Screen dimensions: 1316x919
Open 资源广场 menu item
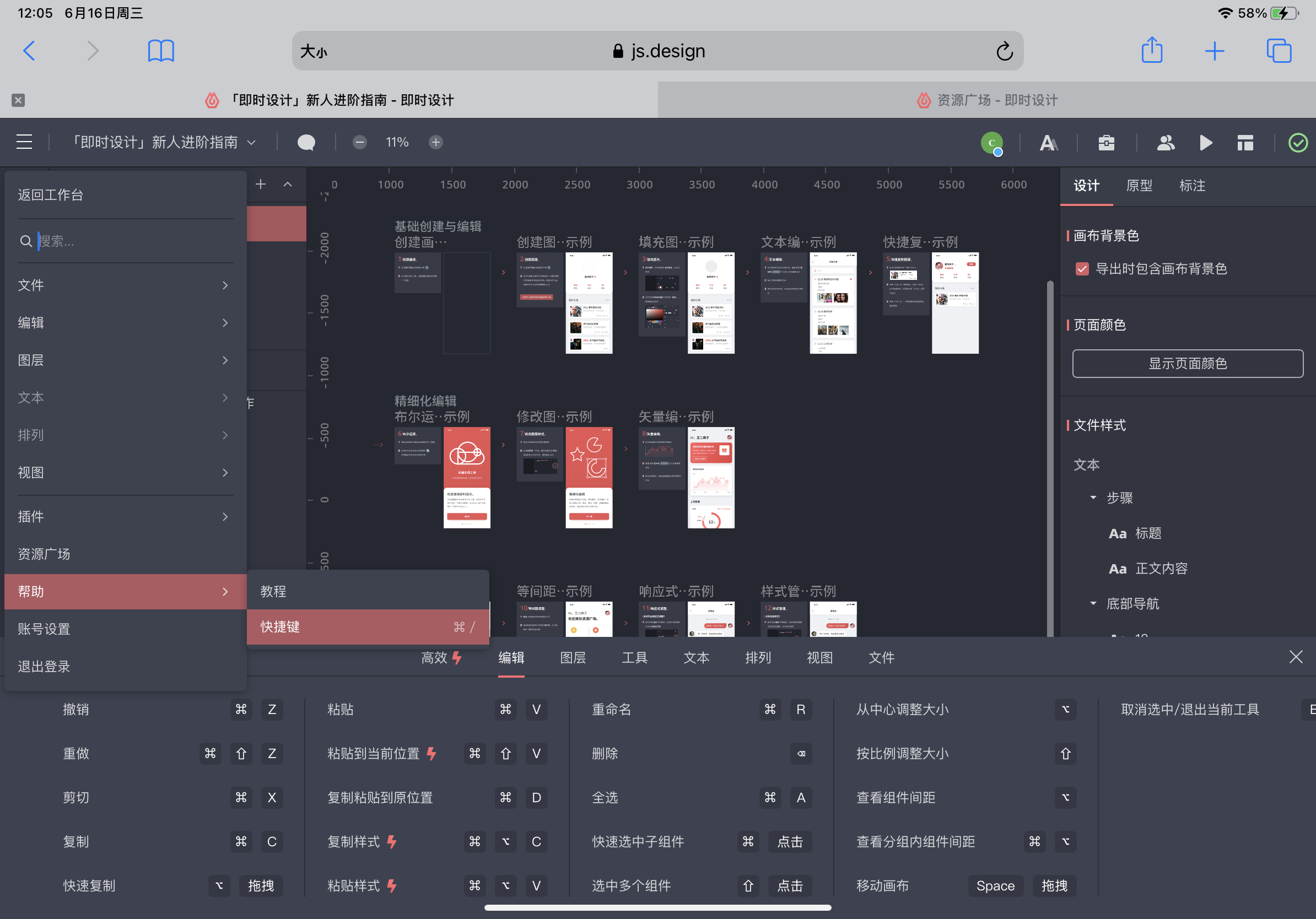pos(125,554)
